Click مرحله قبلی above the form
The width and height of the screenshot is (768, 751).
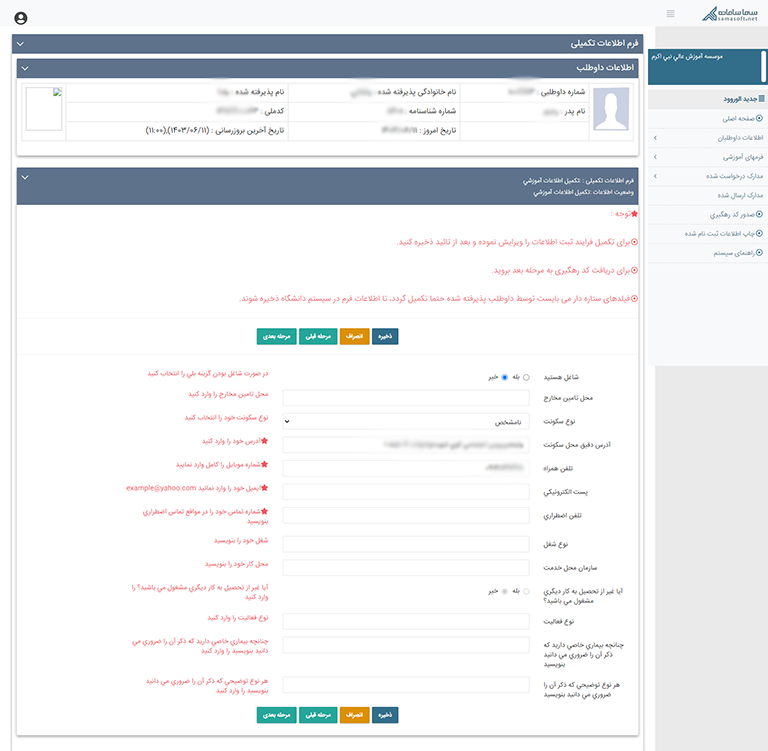point(318,336)
